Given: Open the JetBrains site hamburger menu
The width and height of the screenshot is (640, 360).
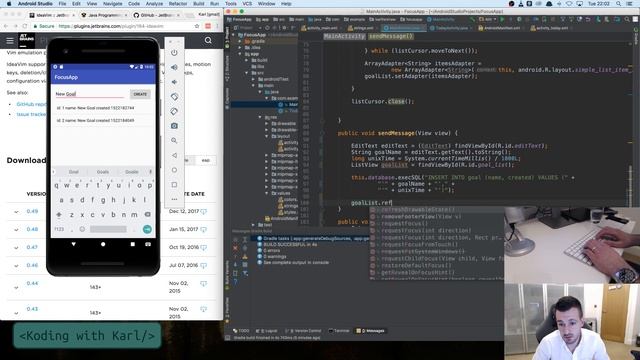Looking at the screenshot, I should point(10,40).
